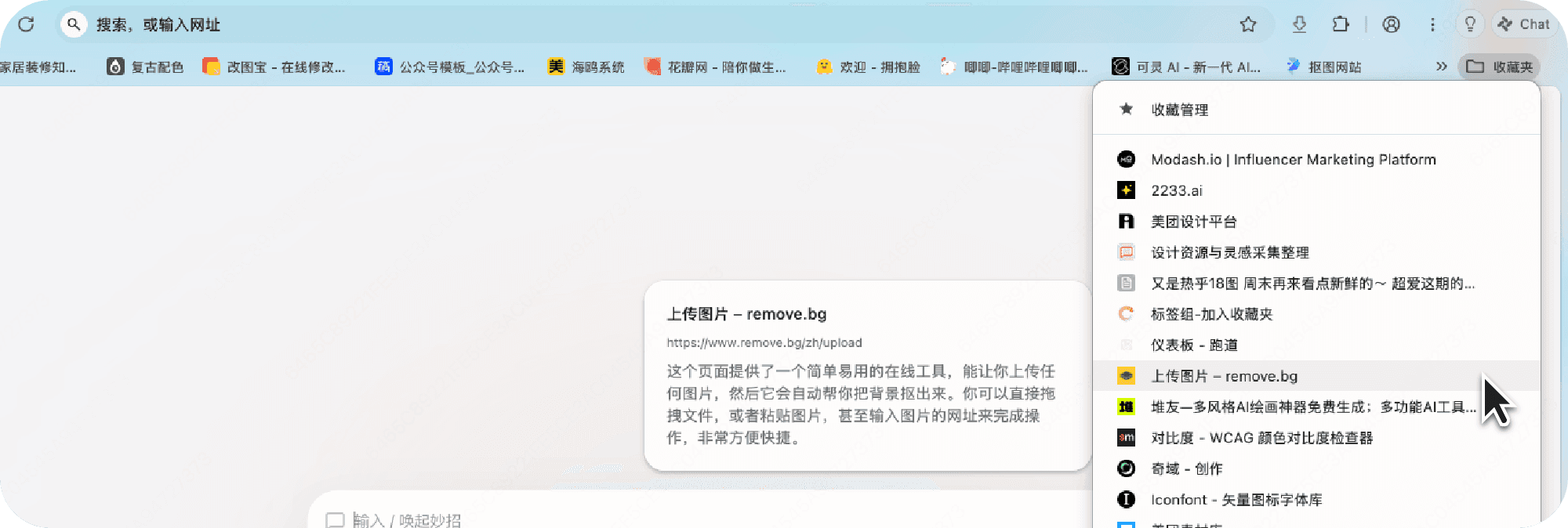Click preview card title 上传图片 – remove.bg
The width and height of the screenshot is (1568, 528).
[x=746, y=314]
